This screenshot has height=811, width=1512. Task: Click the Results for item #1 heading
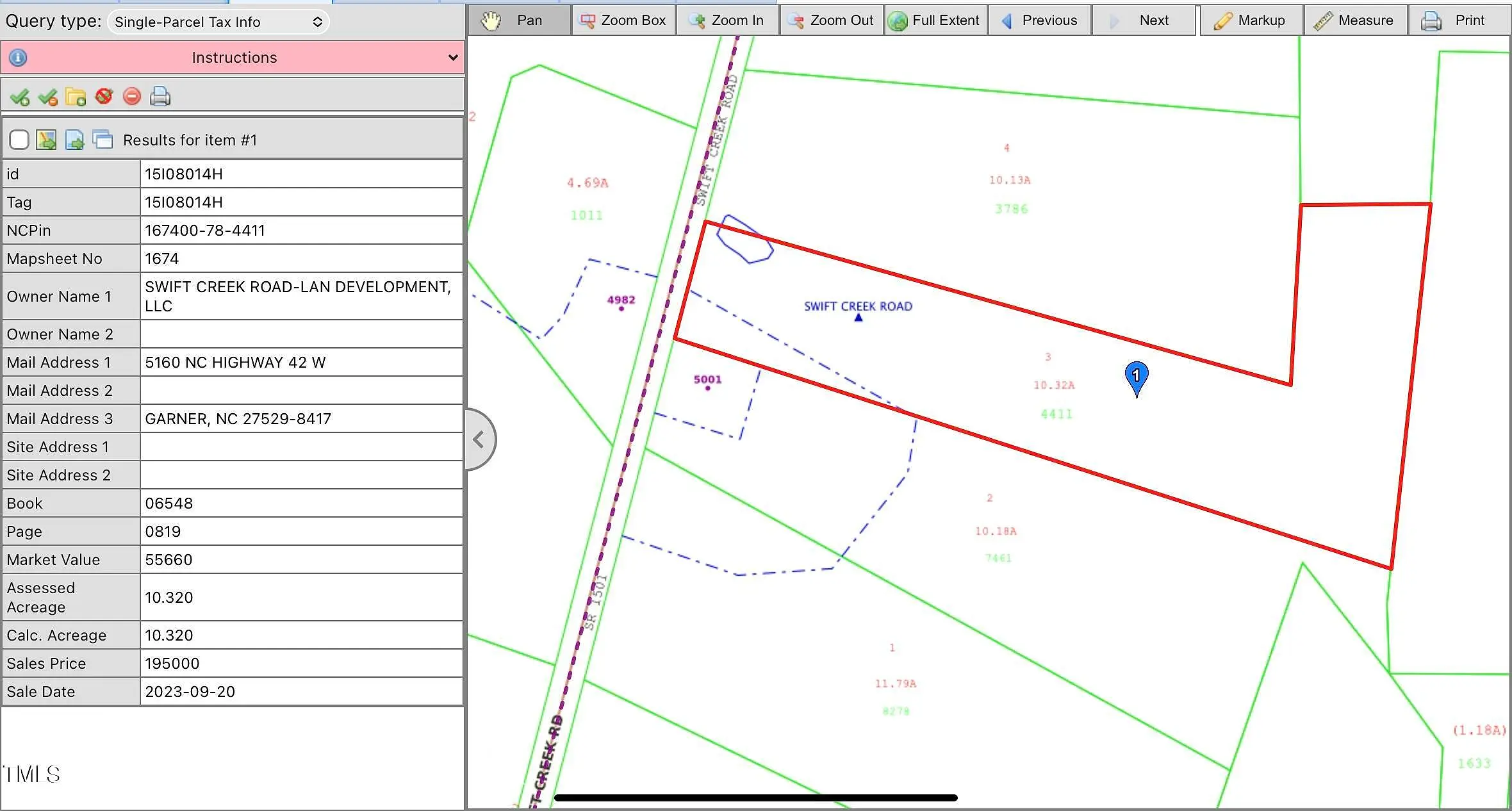190,140
